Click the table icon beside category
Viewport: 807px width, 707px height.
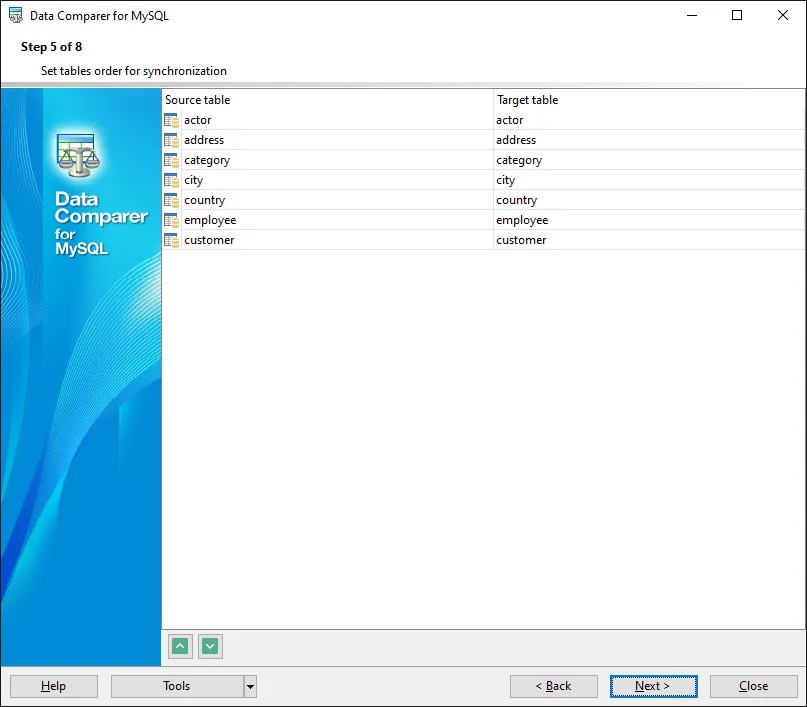pyautogui.click(x=171, y=160)
